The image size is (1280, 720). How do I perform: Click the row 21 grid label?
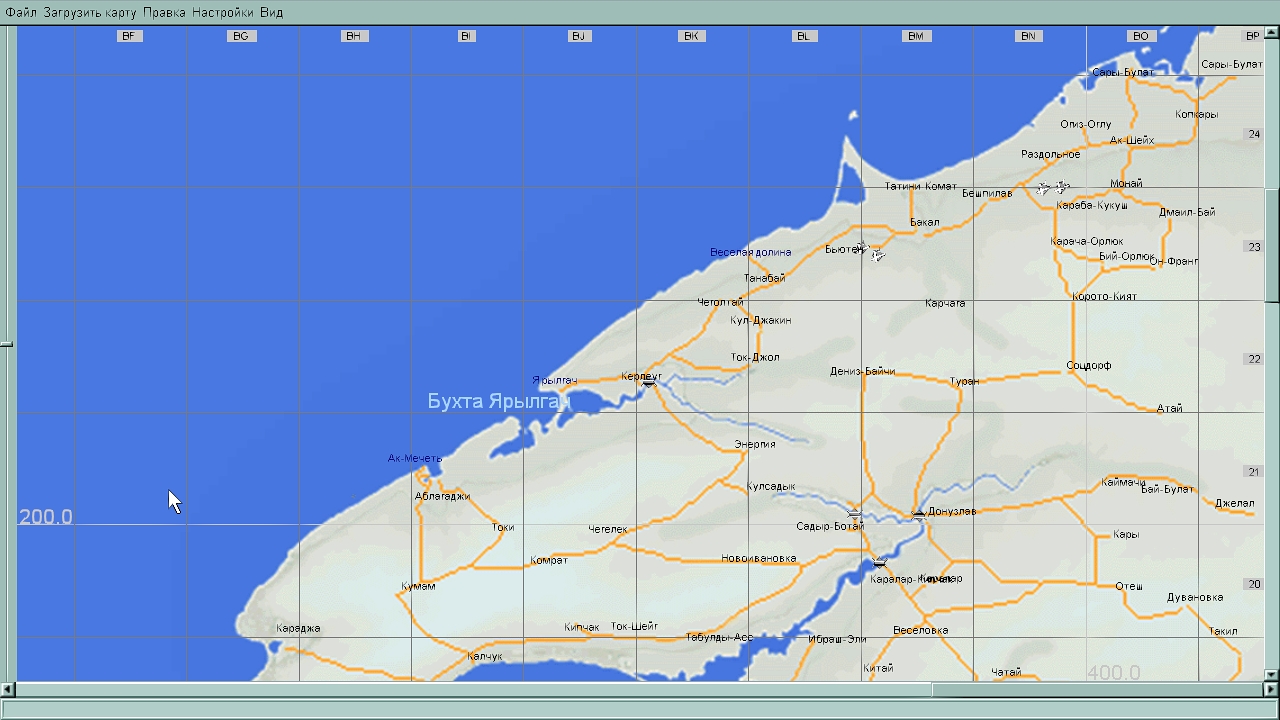click(x=1254, y=472)
